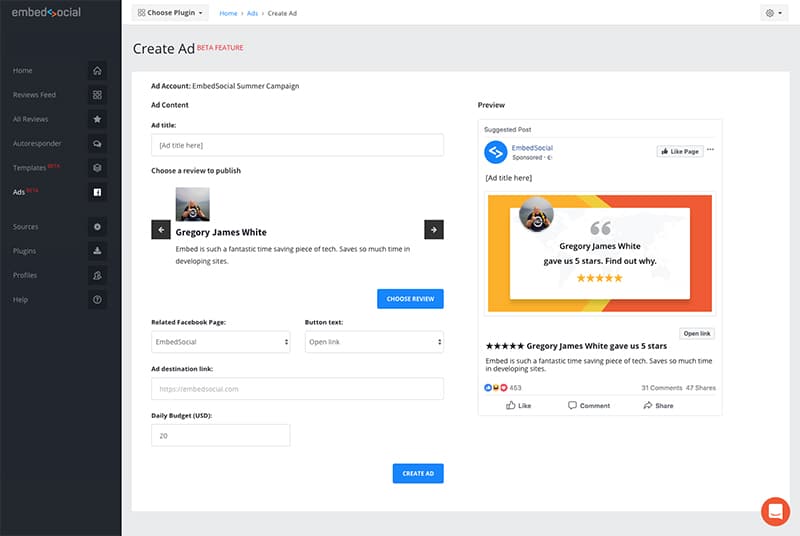The height and width of the screenshot is (536, 800).
Task: Click the Like thumbs-up in preview
Action: coord(510,405)
